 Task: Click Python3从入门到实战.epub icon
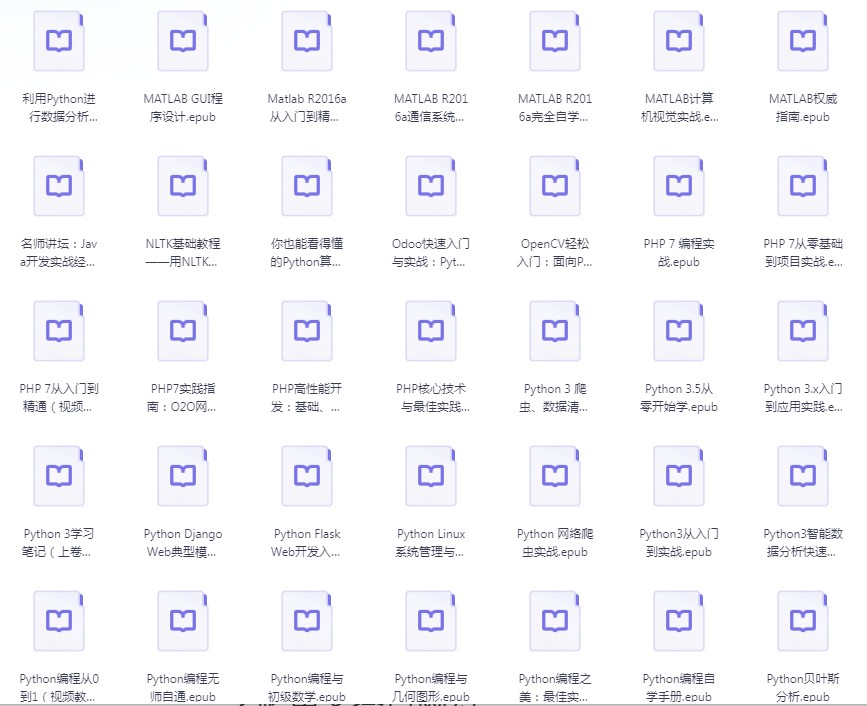(x=678, y=476)
